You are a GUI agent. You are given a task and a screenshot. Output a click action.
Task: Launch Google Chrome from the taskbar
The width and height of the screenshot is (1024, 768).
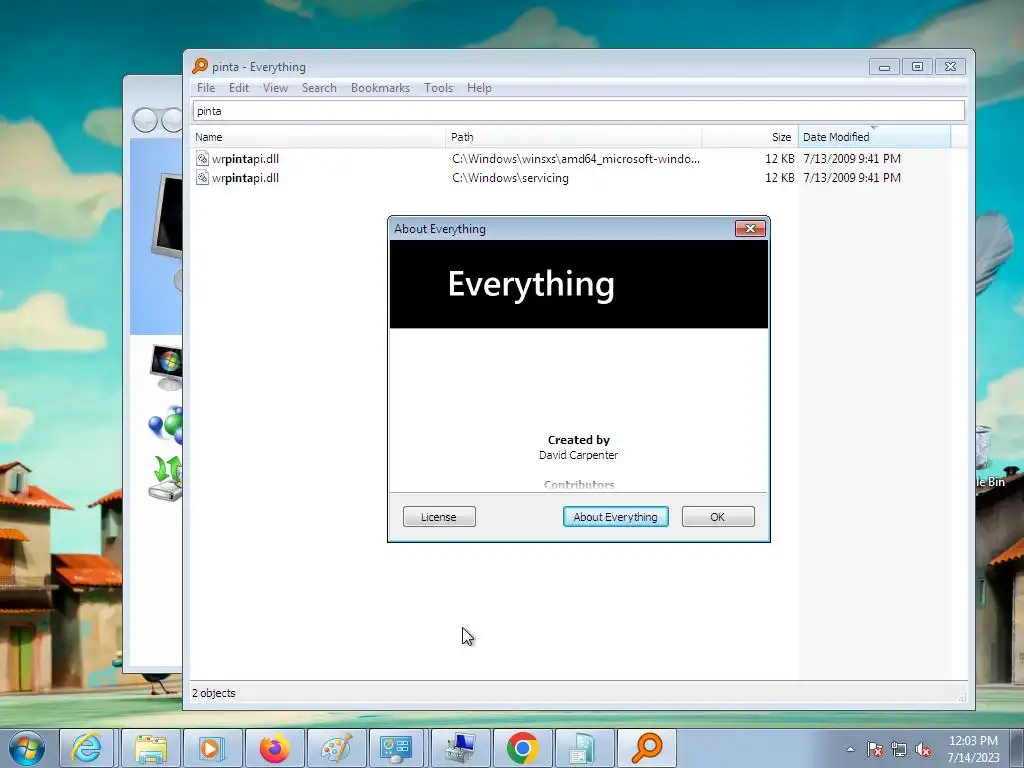[522, 748]
